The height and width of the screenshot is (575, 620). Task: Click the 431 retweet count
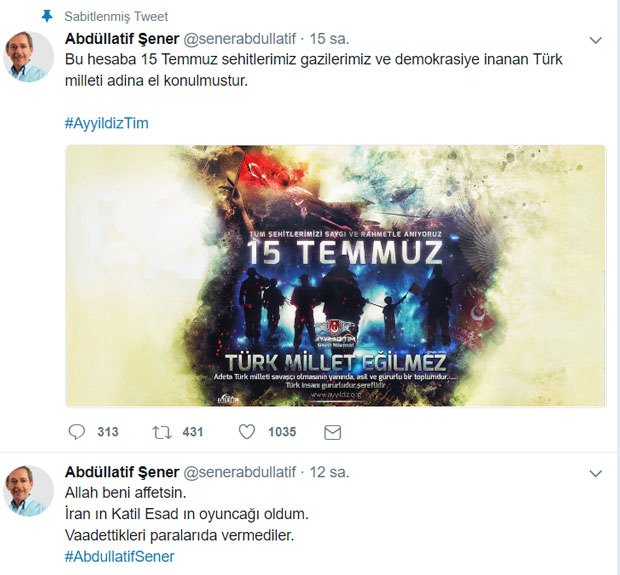coord(193,432)
